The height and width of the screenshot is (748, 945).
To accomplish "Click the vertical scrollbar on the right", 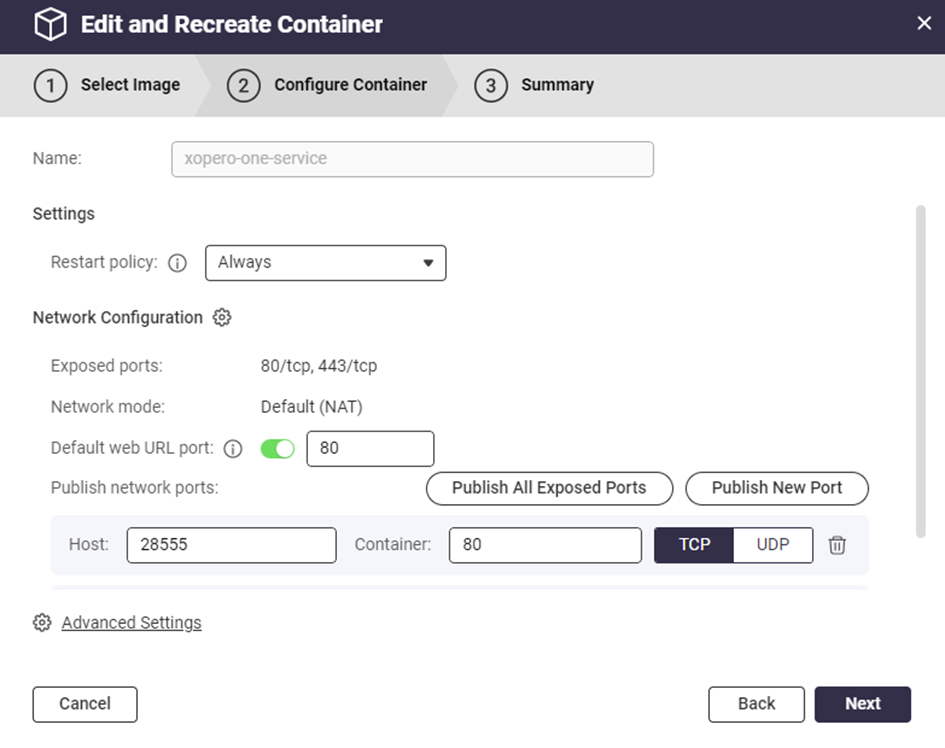I will (x=921, y=370).
